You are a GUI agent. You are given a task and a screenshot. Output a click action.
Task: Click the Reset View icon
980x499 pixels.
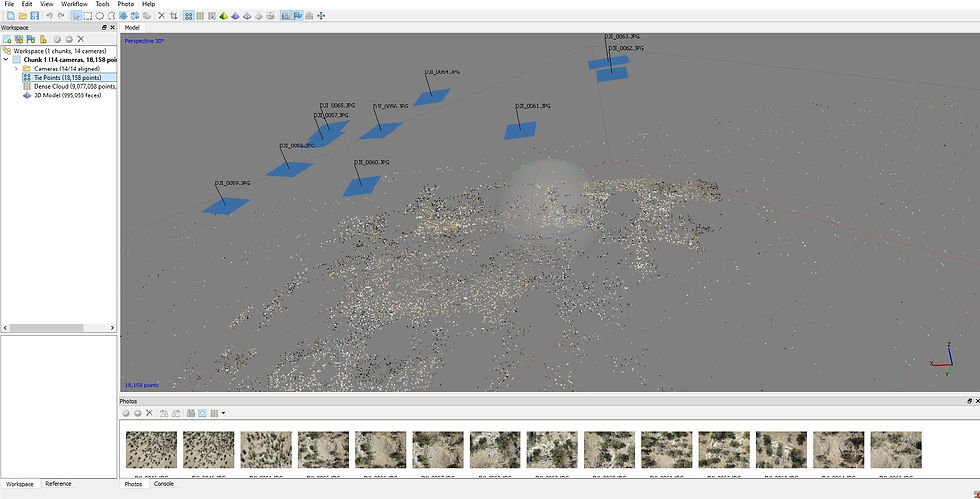pyautogui.click(x=321, y=16)
